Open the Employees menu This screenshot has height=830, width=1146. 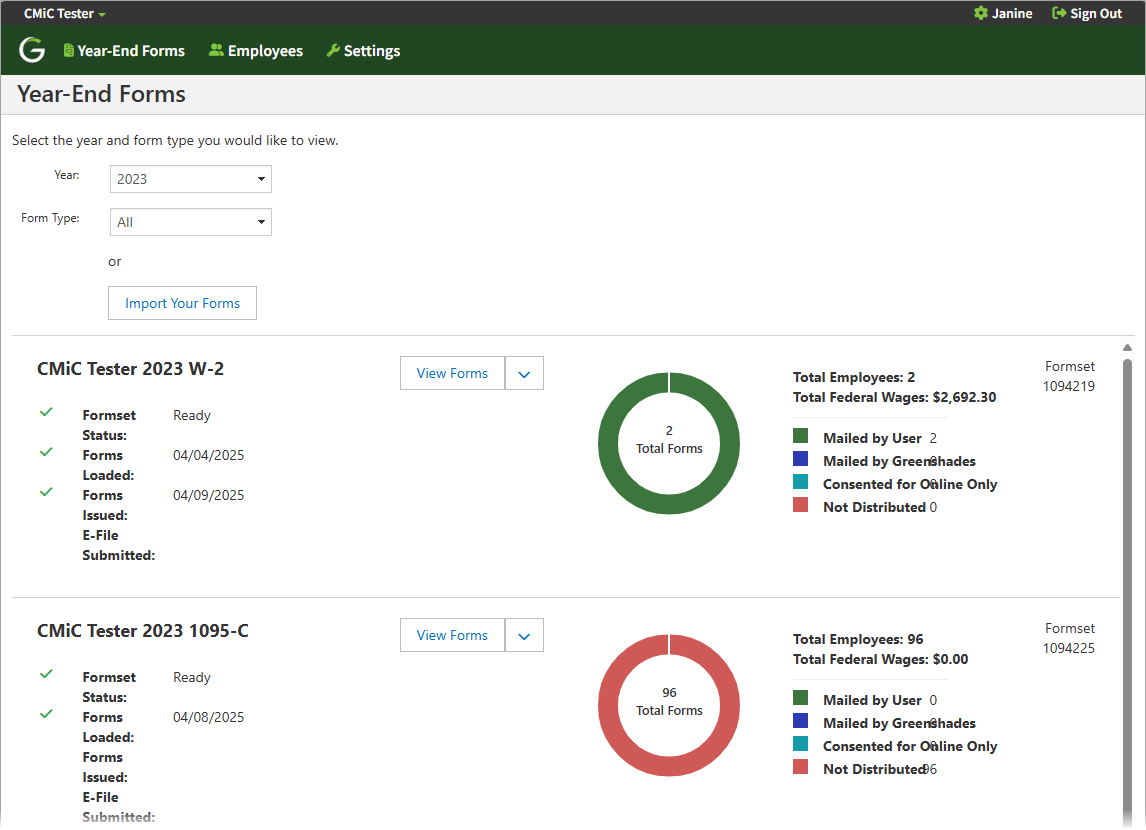256,50
